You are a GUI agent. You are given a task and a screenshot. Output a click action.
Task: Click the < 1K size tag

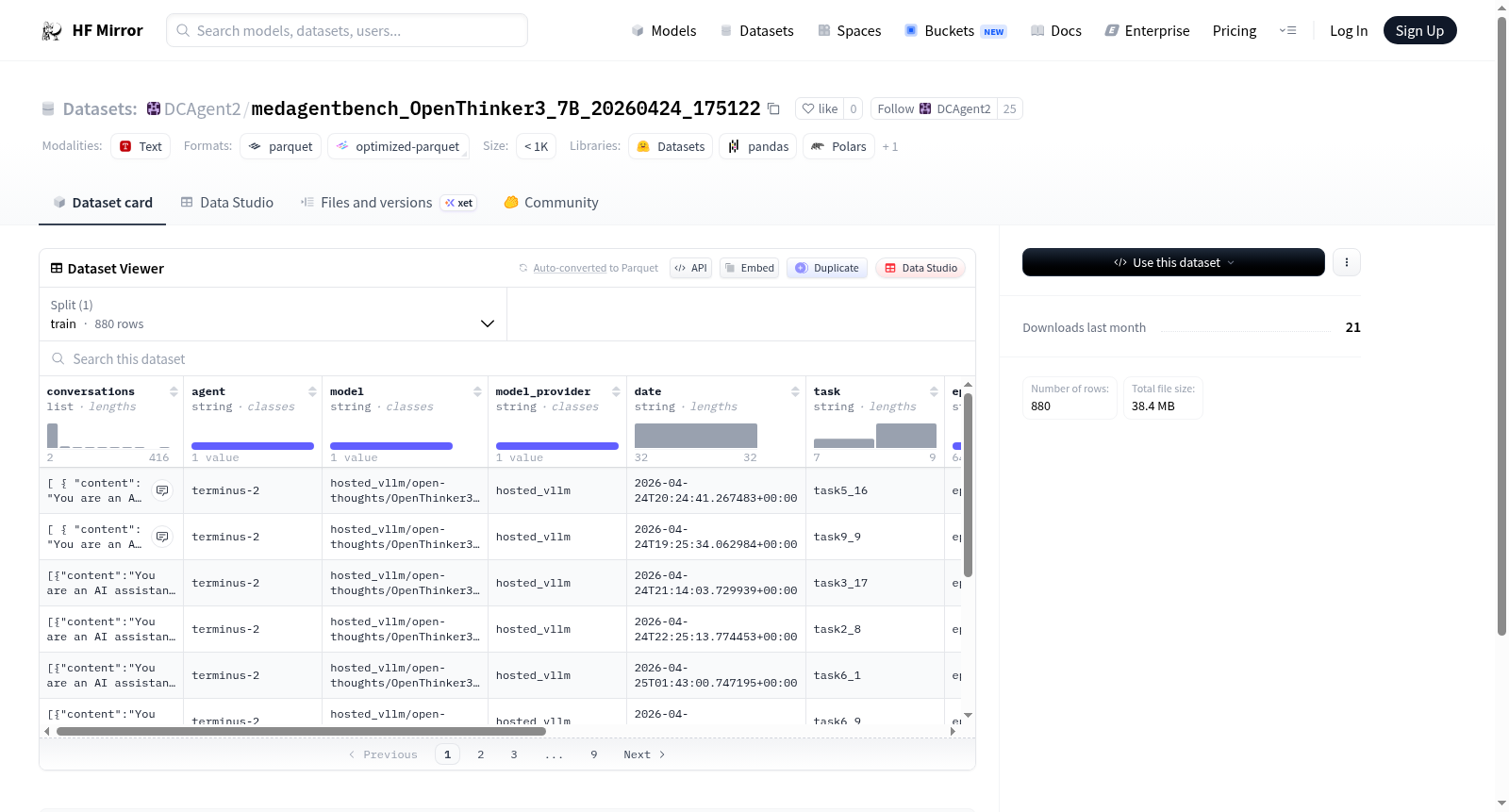[536, 146]
